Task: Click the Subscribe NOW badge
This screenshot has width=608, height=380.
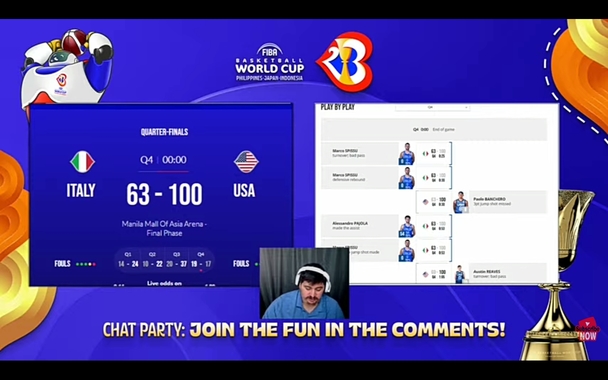Action: point(588,330)
